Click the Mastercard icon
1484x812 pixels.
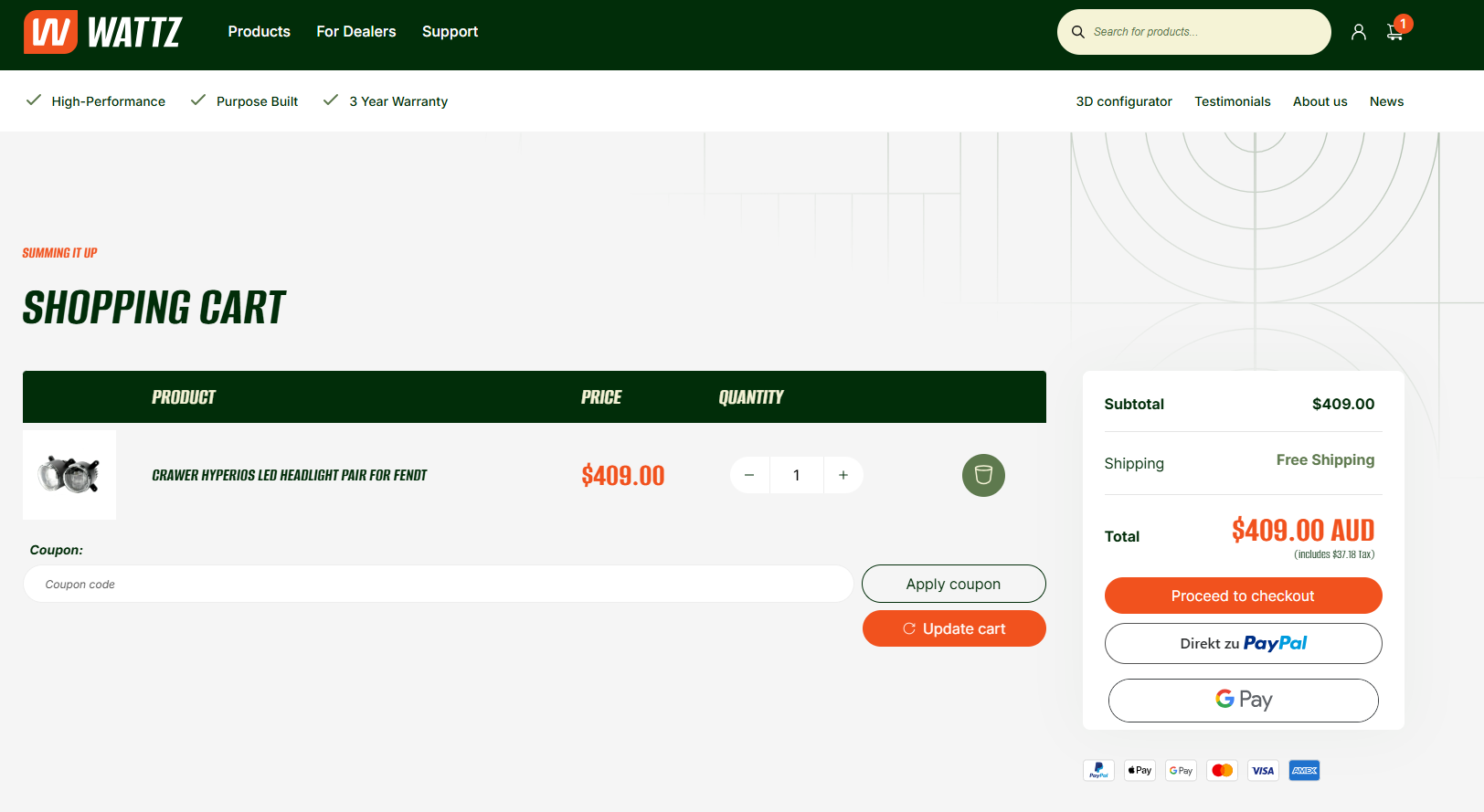(x=1222, y=770)
